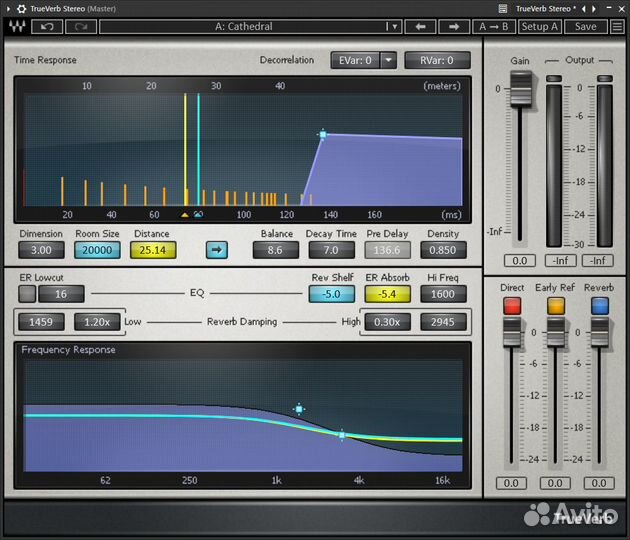Select low damping frequency 1459 box

(x=41, y=322)
